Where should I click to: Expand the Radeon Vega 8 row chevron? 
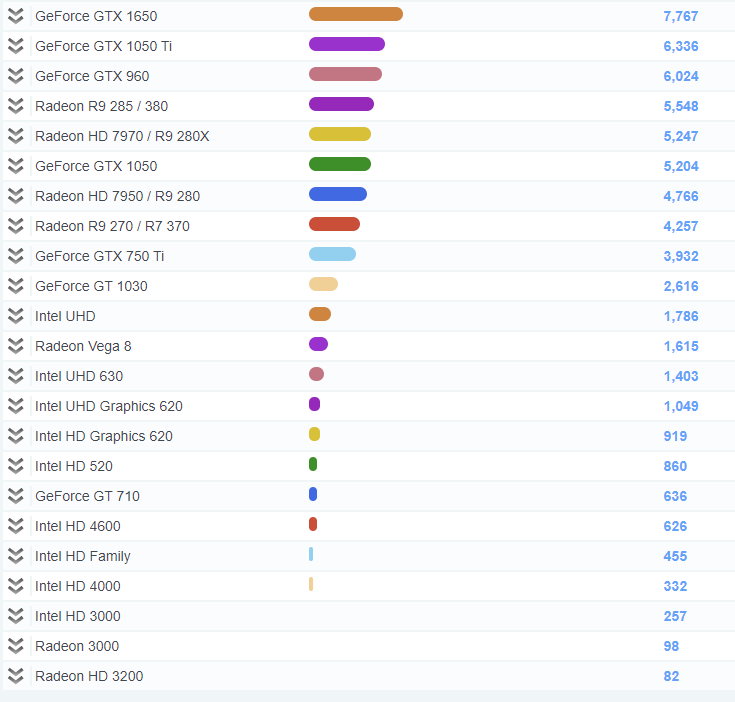(15, 346)
